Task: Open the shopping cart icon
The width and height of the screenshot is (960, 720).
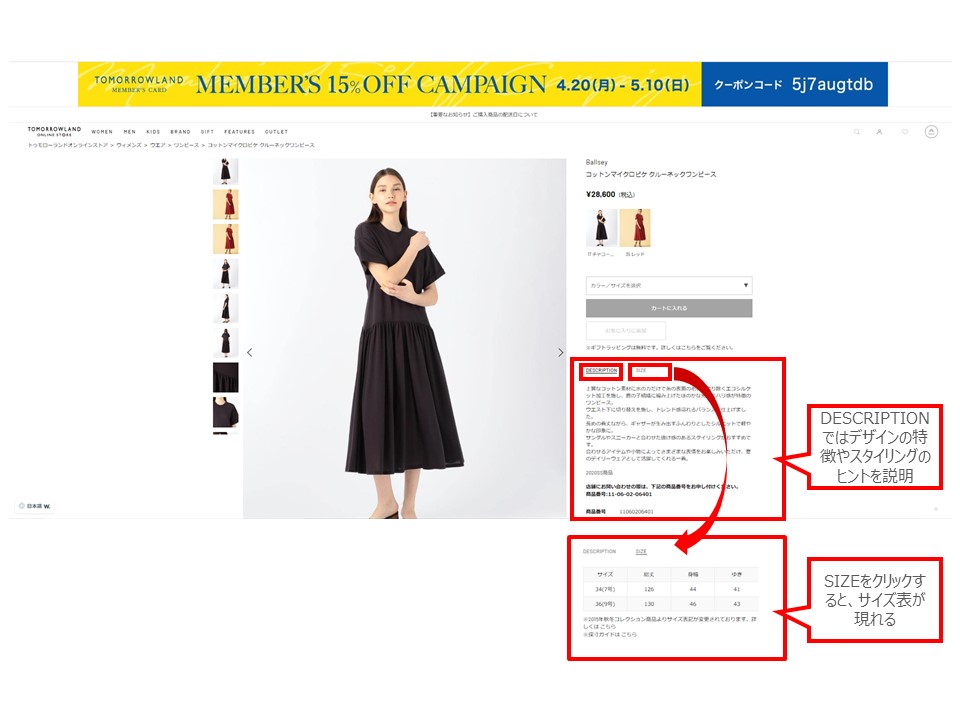Action: pyautogui.click(x=931, y=132)
